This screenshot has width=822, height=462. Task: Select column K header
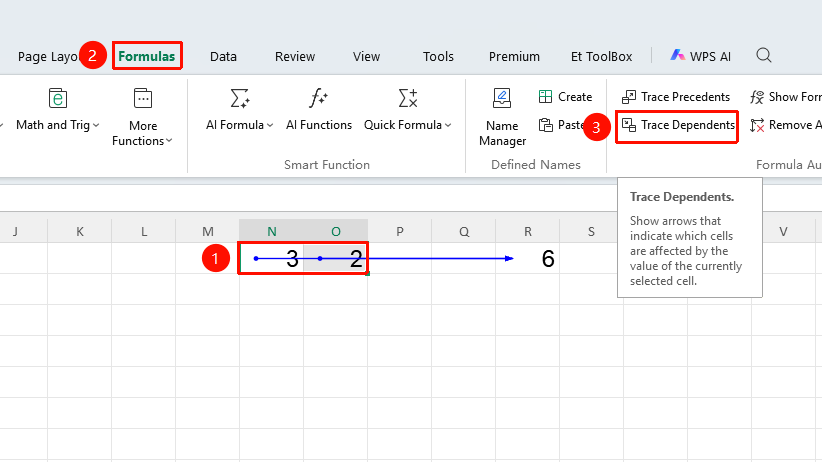pyautogui.click(x=80, y=232)
